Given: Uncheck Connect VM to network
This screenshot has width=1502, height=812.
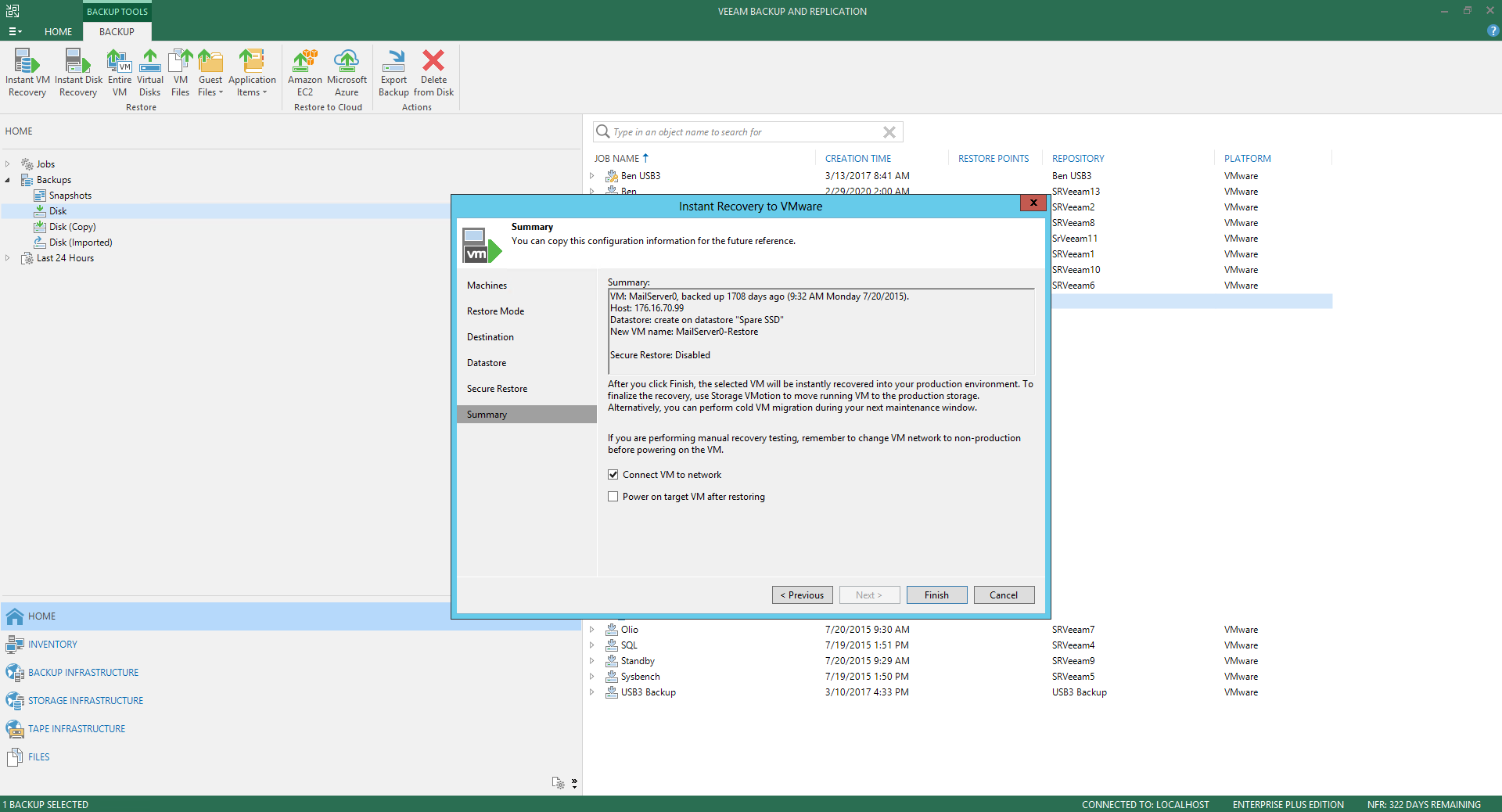Looking at the screenshot, I should [x=613, y=475].
